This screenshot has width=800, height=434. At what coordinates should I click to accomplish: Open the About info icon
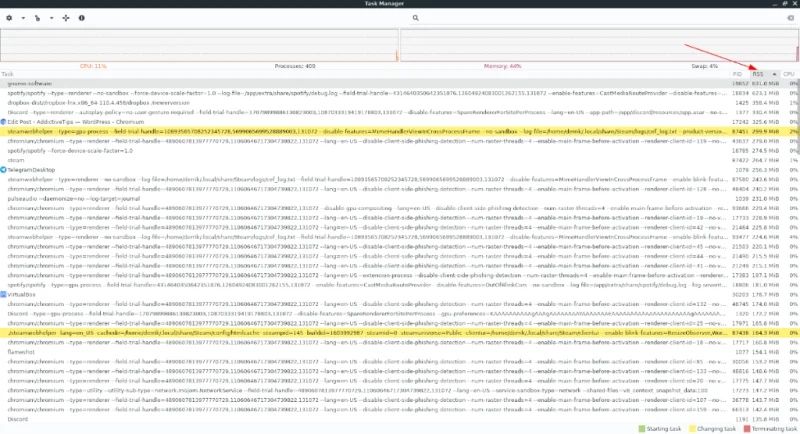pyautogui.click(x=82, y=18)
